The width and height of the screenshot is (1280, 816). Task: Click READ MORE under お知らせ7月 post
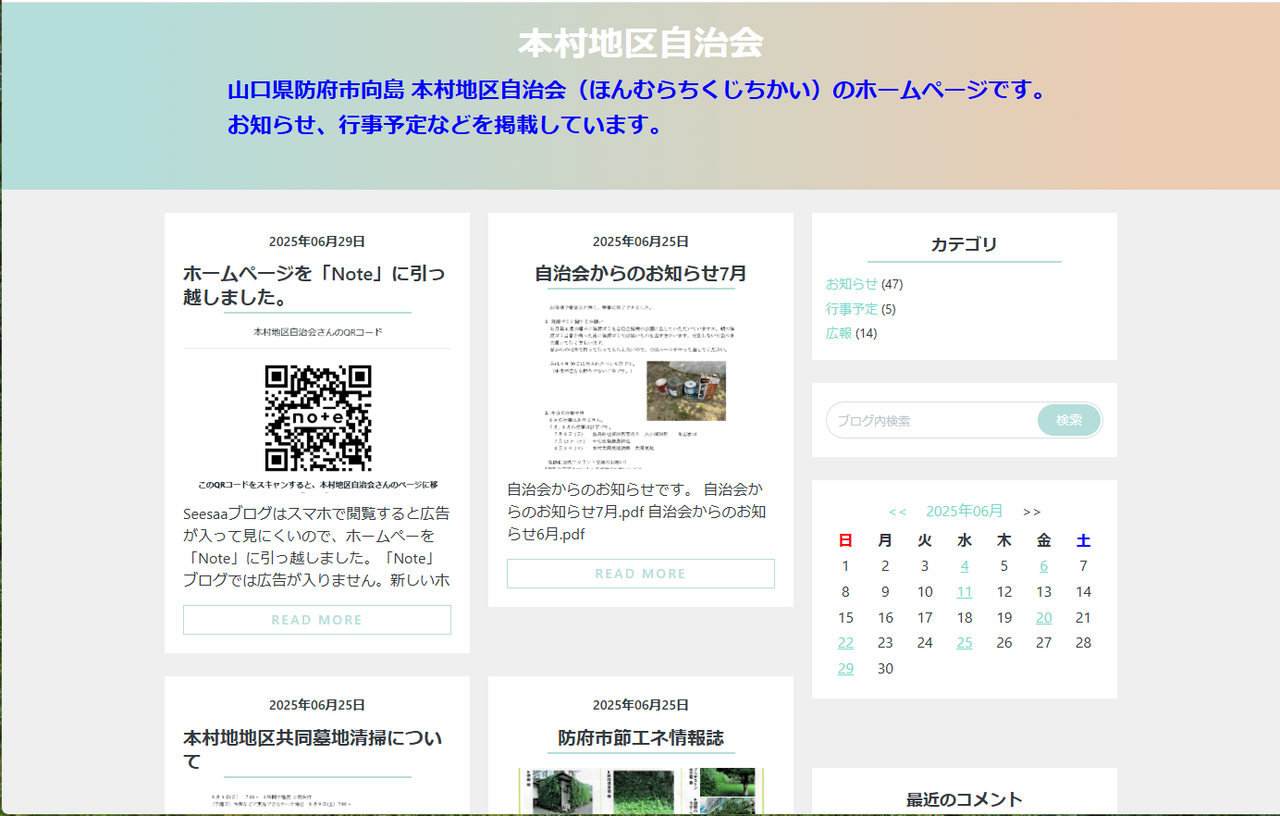pyautogui.click(x=640, y=574)
